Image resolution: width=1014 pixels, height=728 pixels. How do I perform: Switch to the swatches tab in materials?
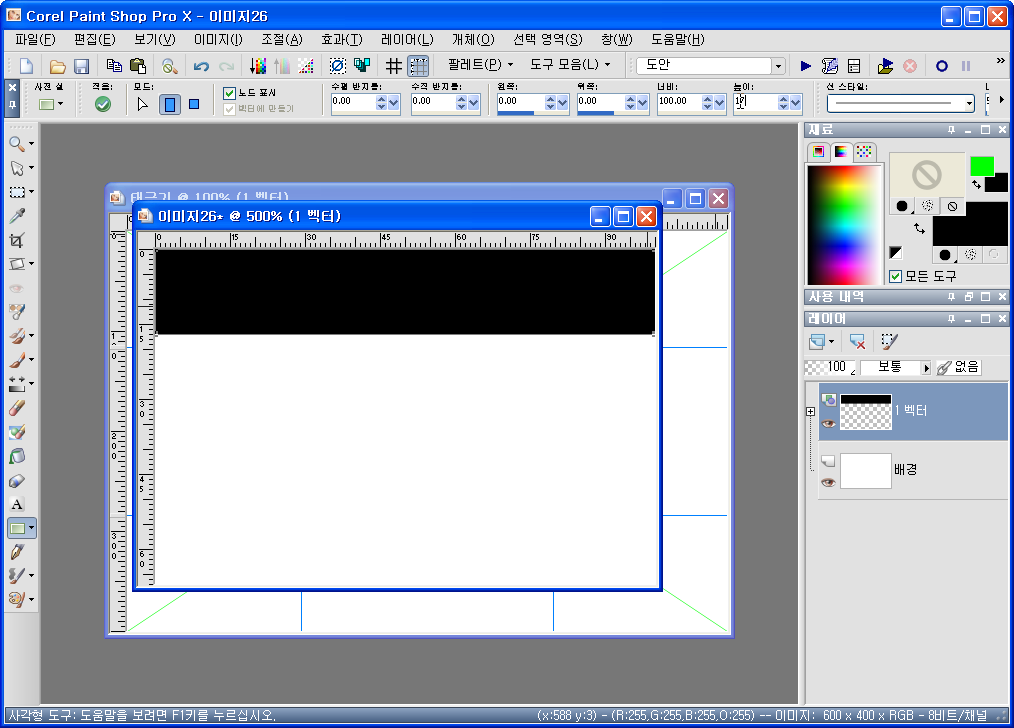864,151
